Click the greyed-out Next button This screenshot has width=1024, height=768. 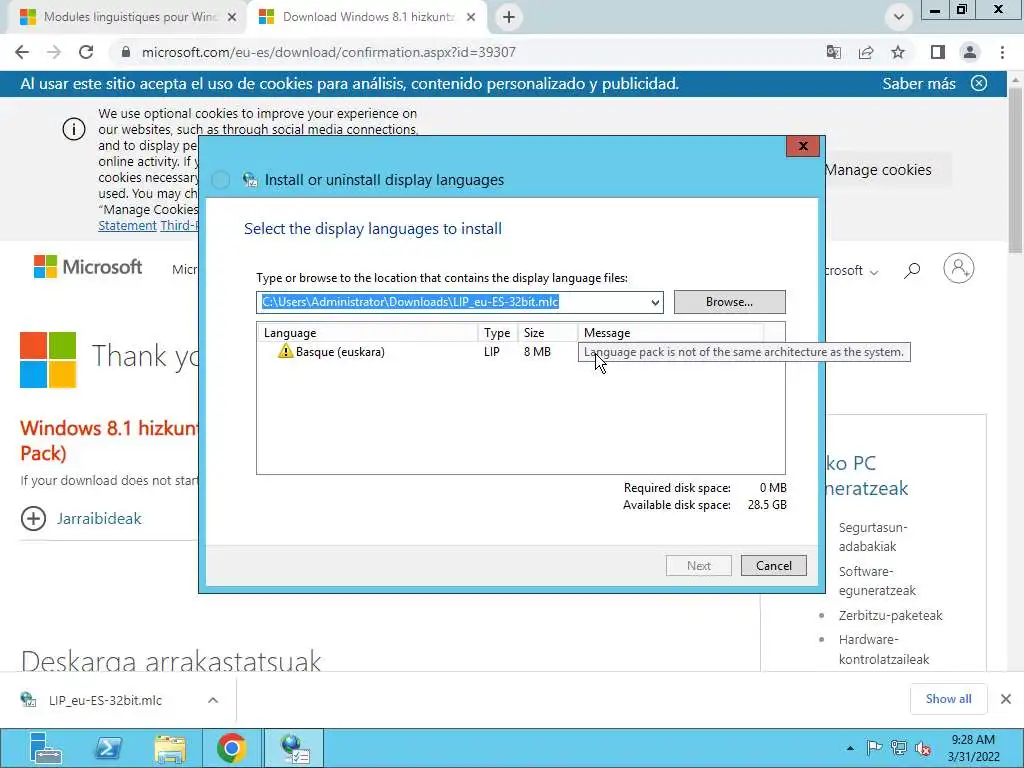pos(698,566)
